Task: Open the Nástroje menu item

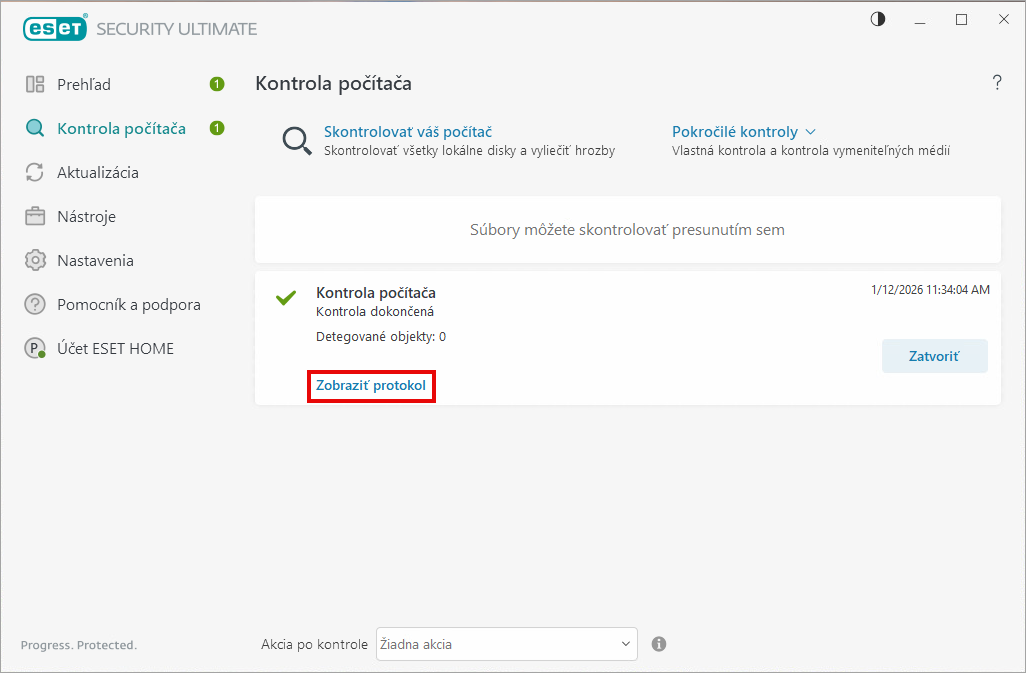Action: click(87, 216)
